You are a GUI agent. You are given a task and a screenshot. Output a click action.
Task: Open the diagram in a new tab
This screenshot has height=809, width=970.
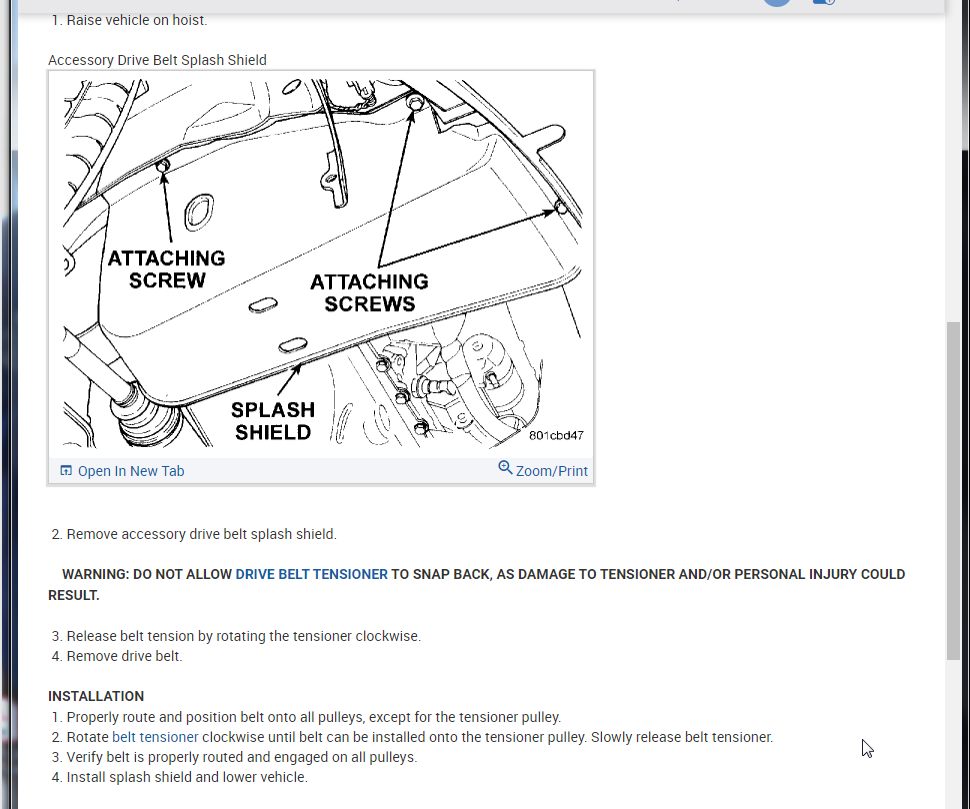tap(131, 471)
